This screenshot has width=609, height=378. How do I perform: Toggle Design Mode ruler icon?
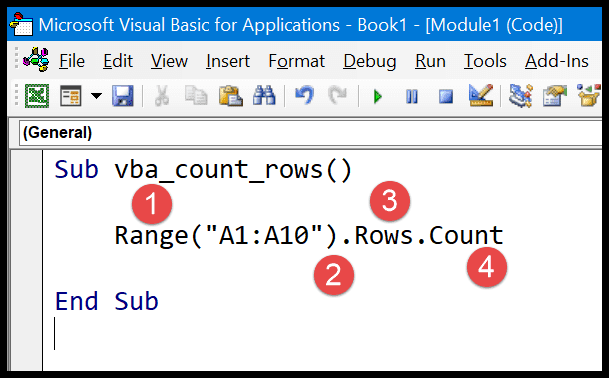coord(481,96)
